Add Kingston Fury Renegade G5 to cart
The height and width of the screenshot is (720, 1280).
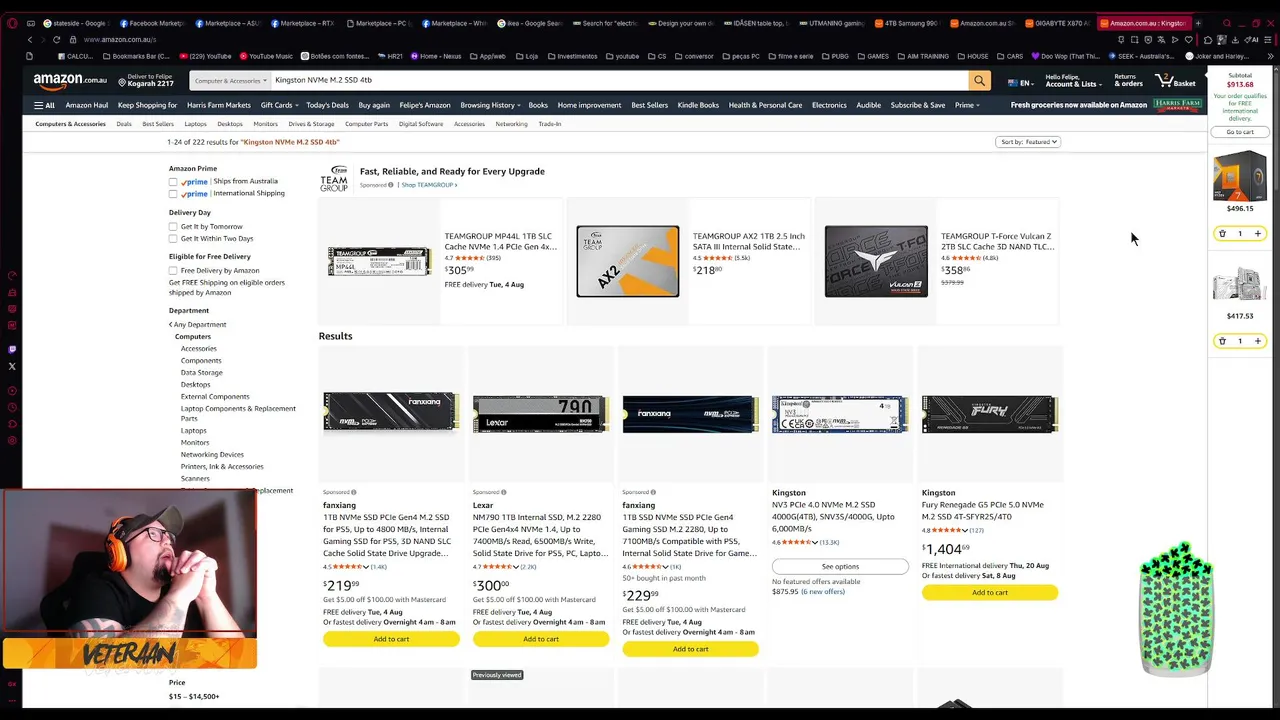click(990, 592)
